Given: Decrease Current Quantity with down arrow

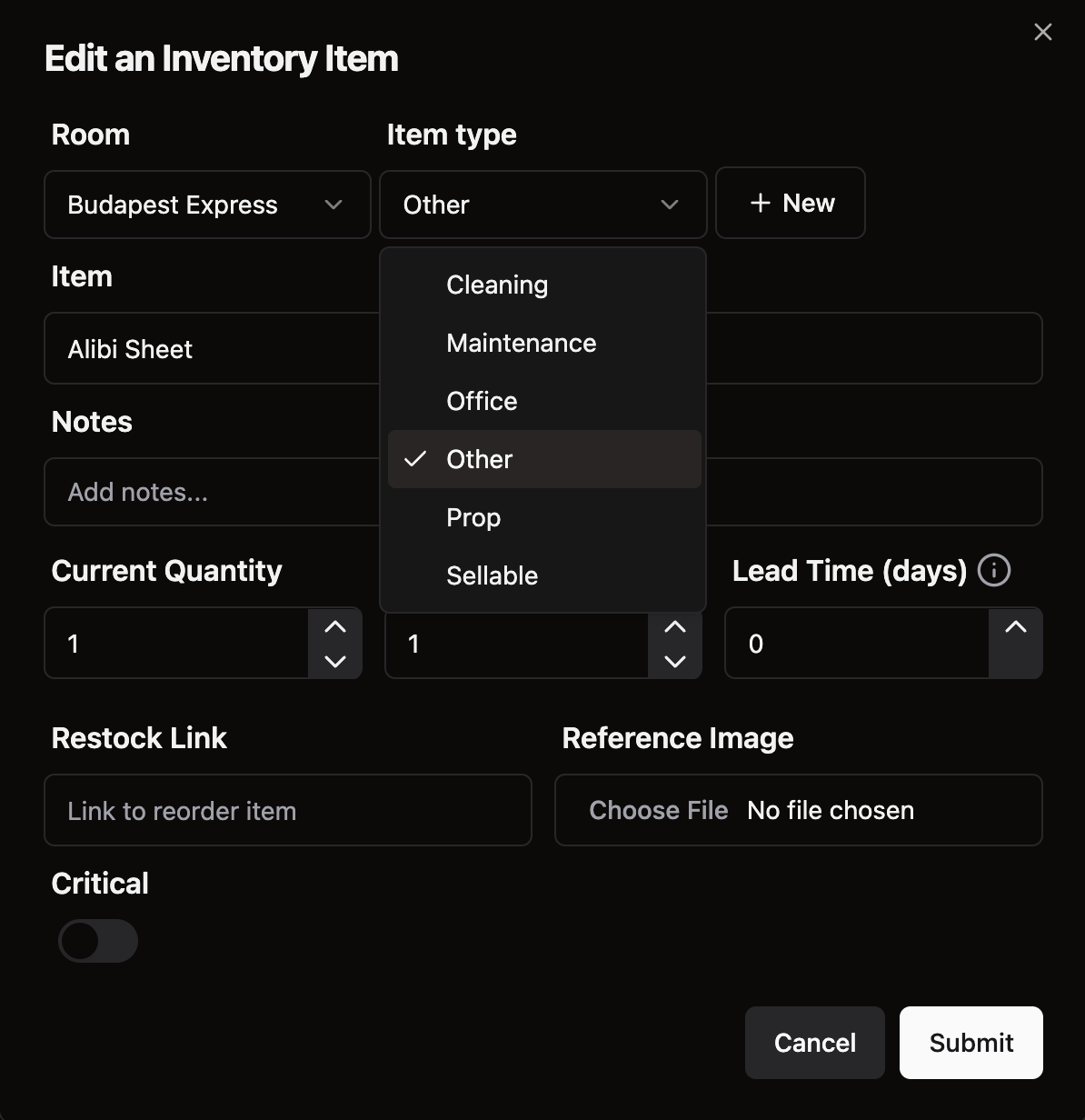Looking at the screenshot, I should tap(335, 661).
